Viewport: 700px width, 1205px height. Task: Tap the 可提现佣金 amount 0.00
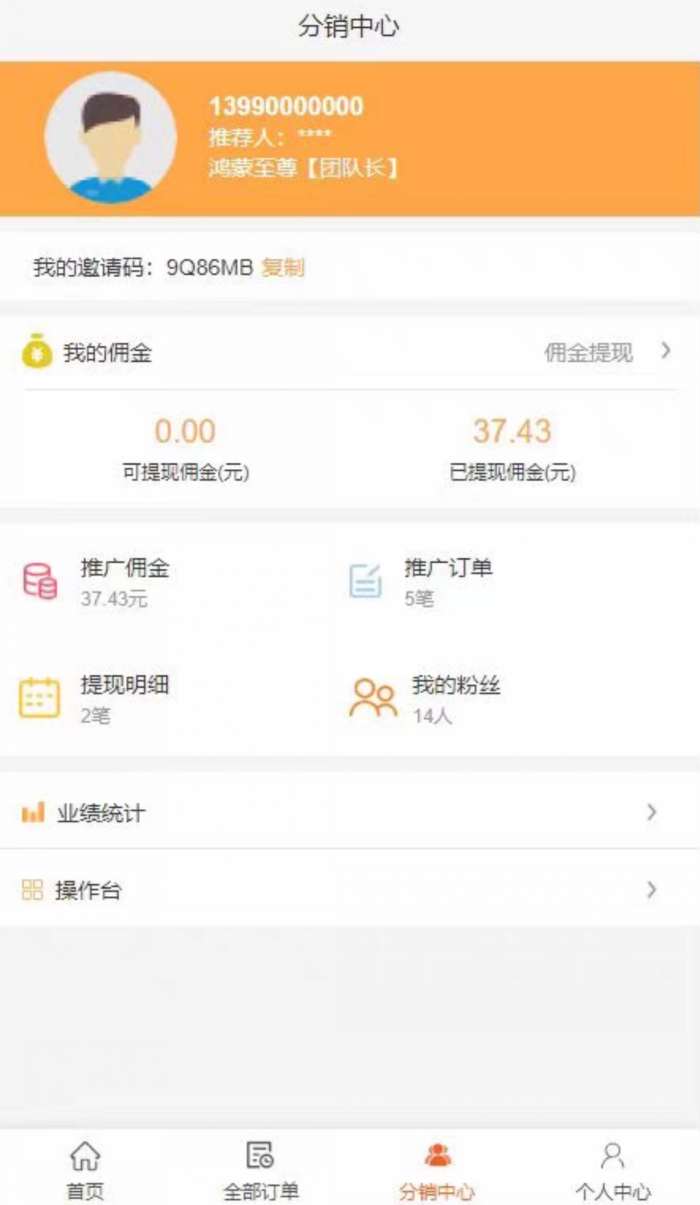tap(185, 431)
